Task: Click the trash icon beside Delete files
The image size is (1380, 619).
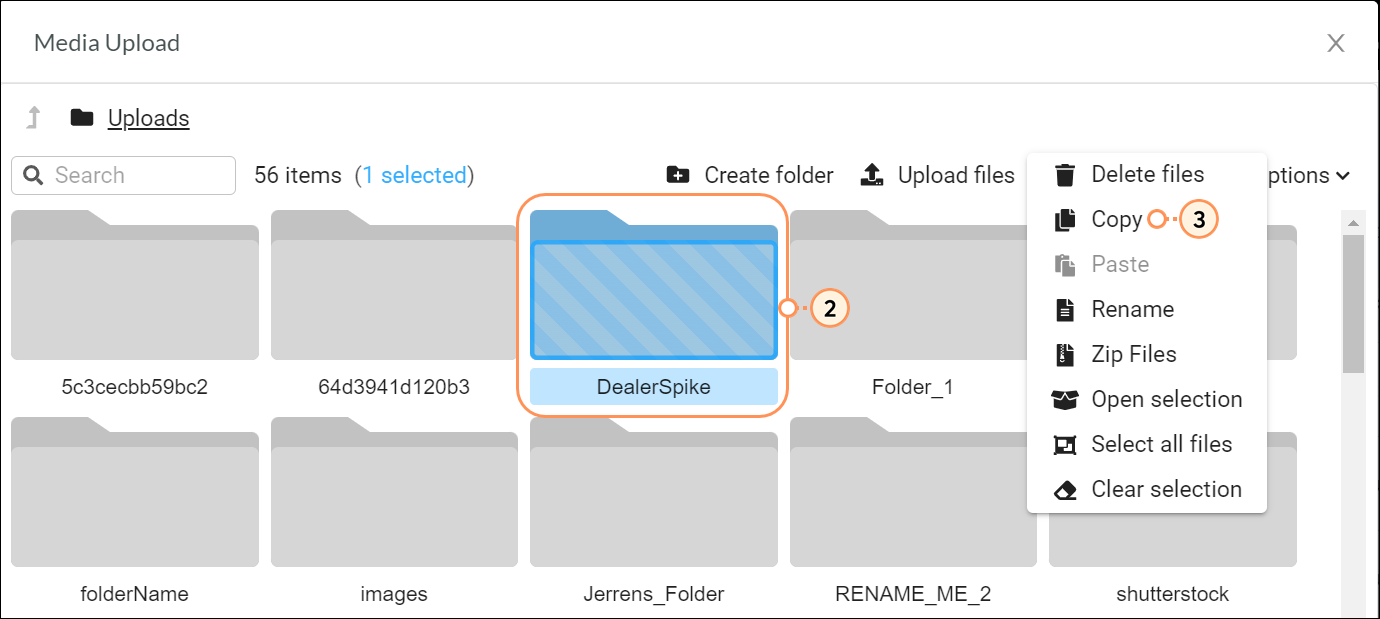Action: 1066,175
